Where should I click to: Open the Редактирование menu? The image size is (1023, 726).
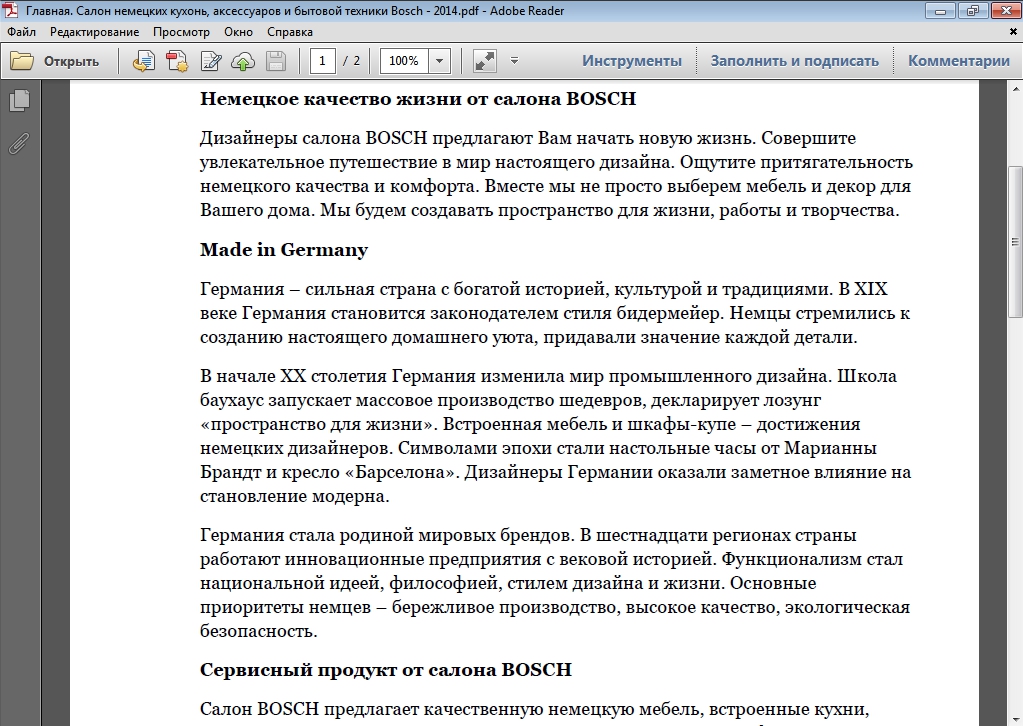tap(95, 32)
